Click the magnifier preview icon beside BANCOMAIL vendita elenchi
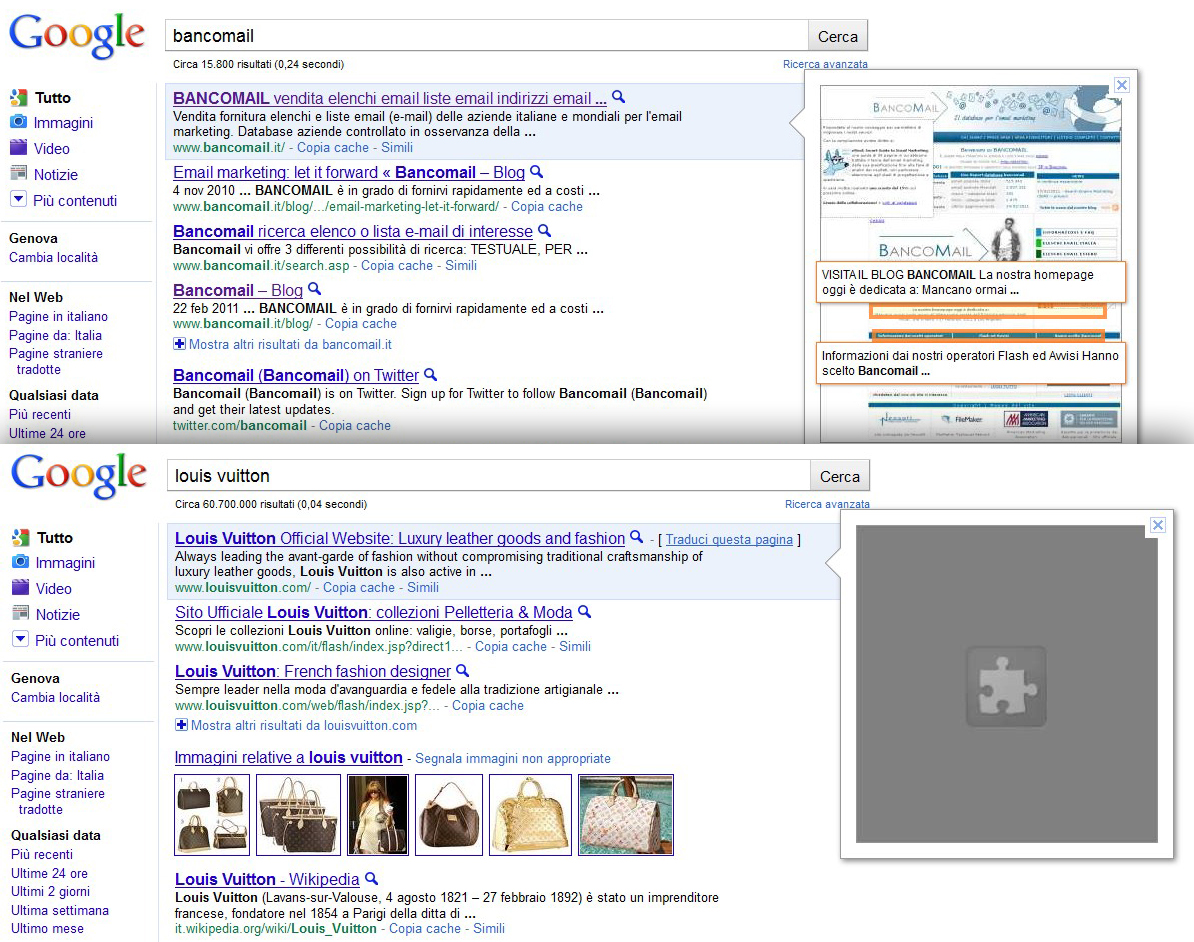1194x942 pixels. coord(618,97)
